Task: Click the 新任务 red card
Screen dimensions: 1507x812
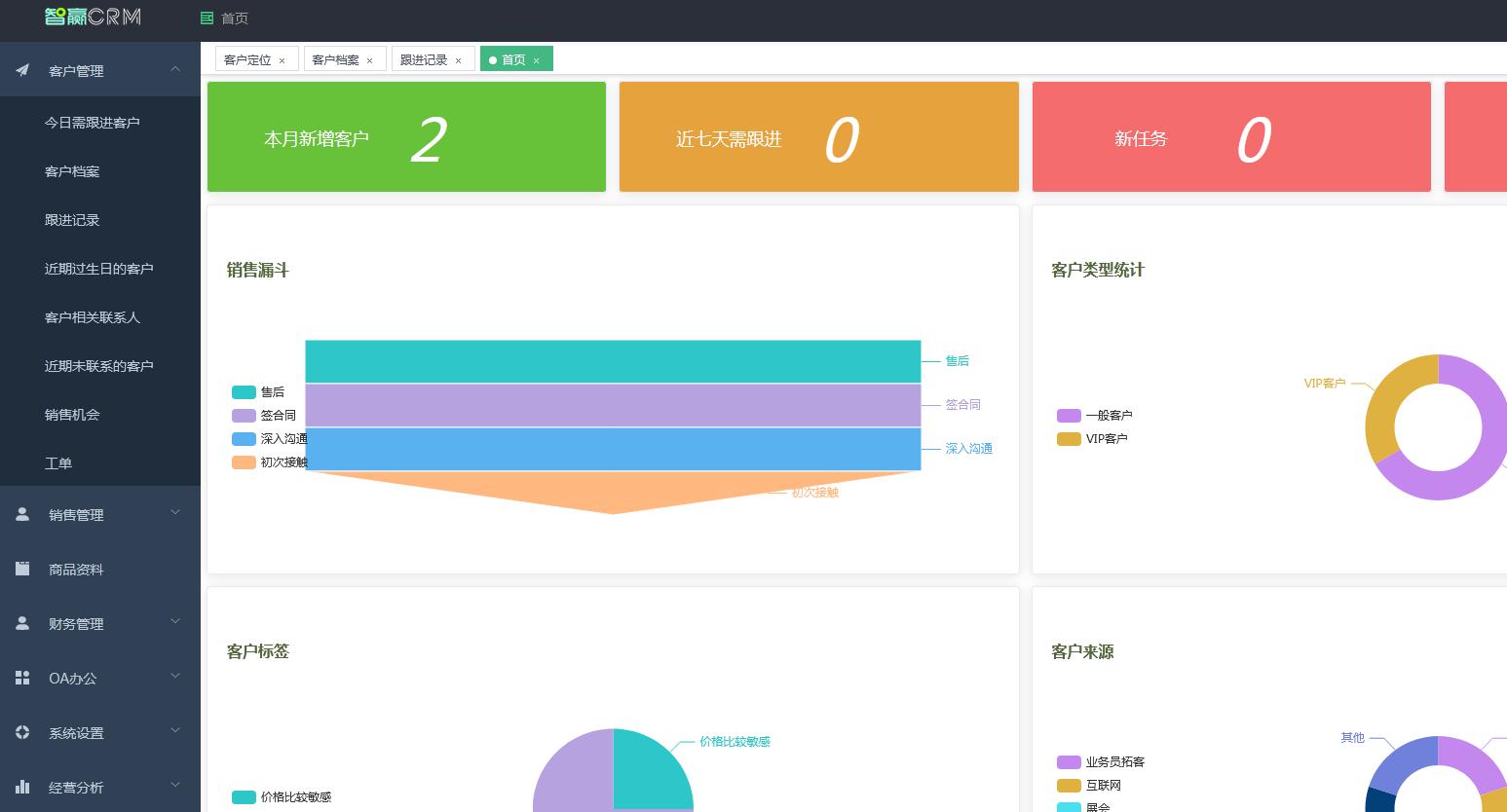Action: pyautogui.click(x=1231, y=136)
